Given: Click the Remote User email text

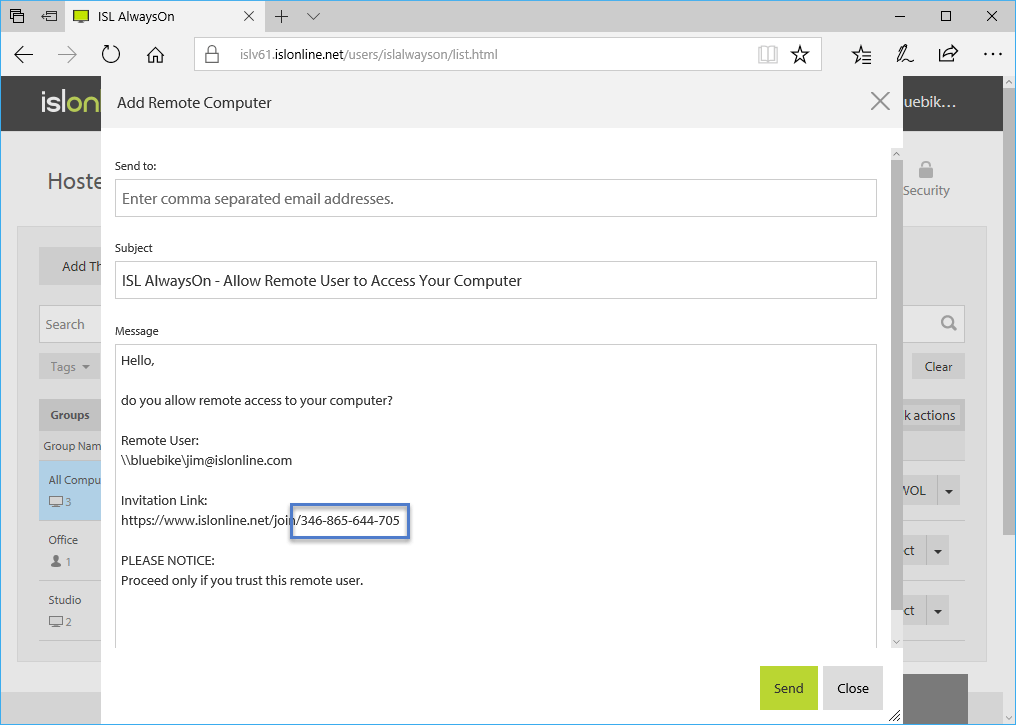Looking at the screenshot, I should pos(206,460).
